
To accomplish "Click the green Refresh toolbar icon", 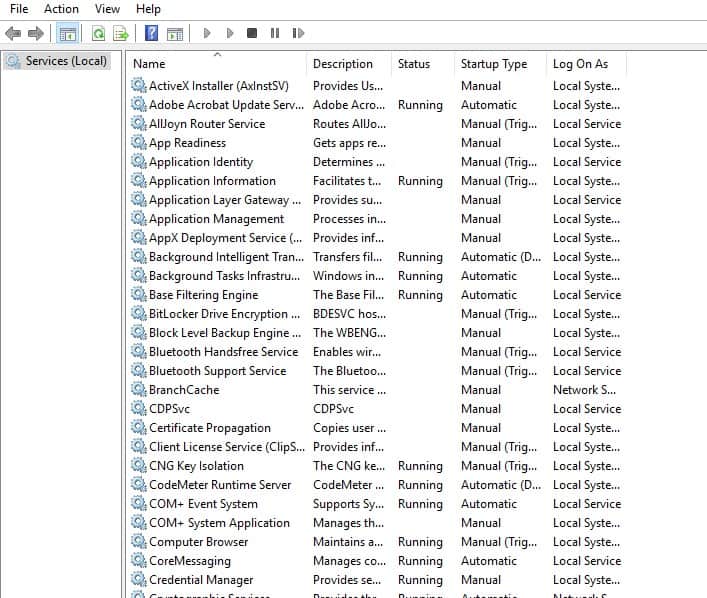I will (x=98, y=33).
